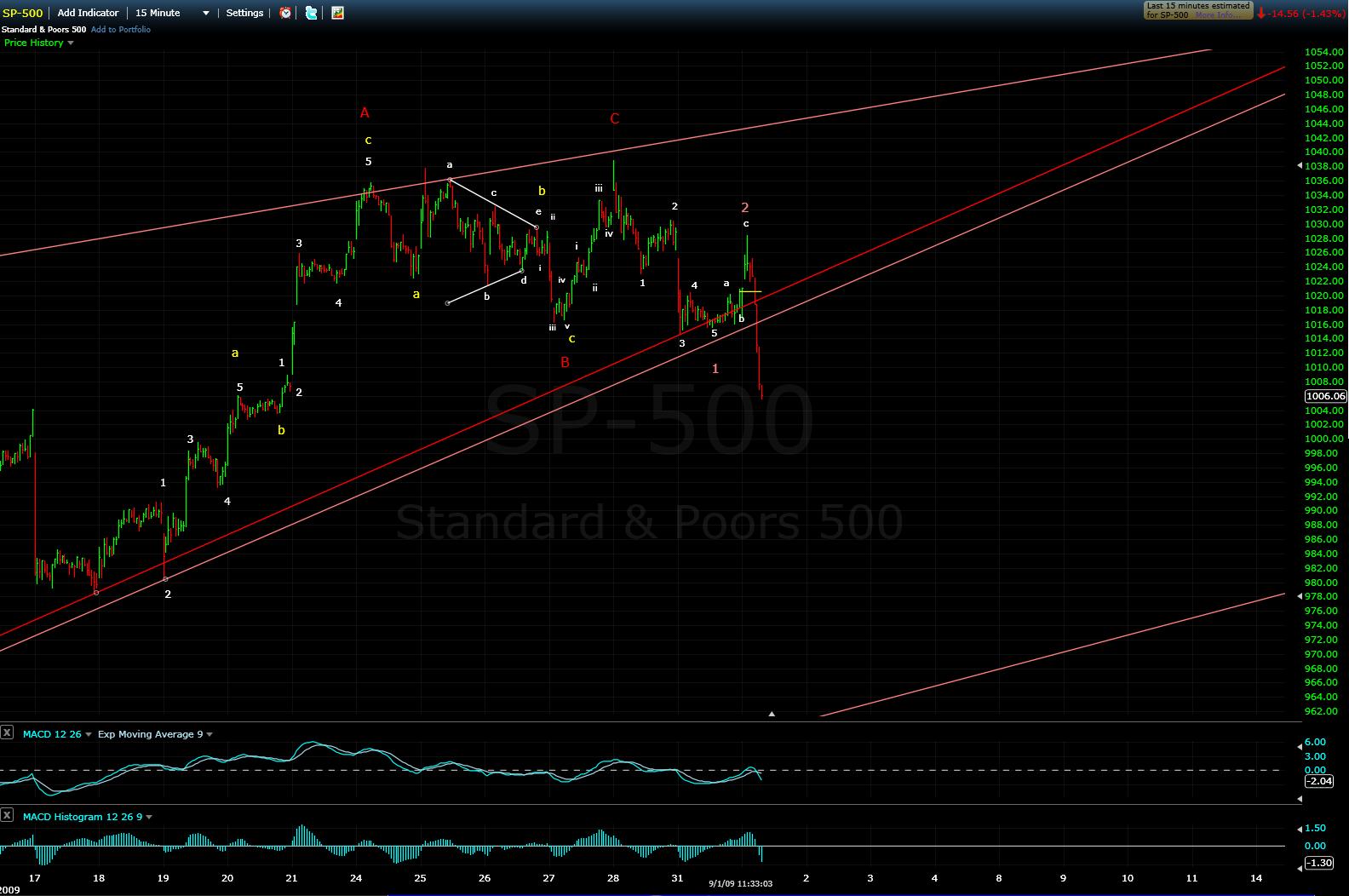Click the chart image export icon
This screenshot has width=1349, height=896.
(x=337, y=13)
